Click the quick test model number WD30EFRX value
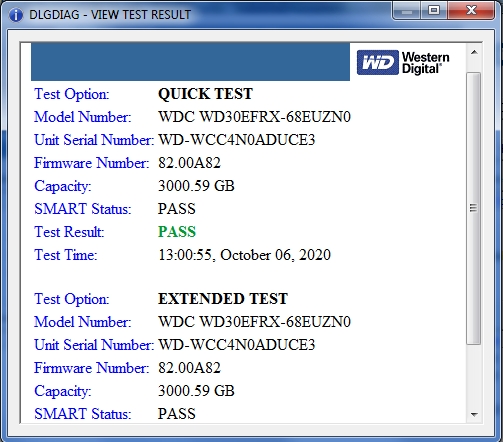Screen dimensions: 503x442 pyautogui.click(x=254, y=117)
